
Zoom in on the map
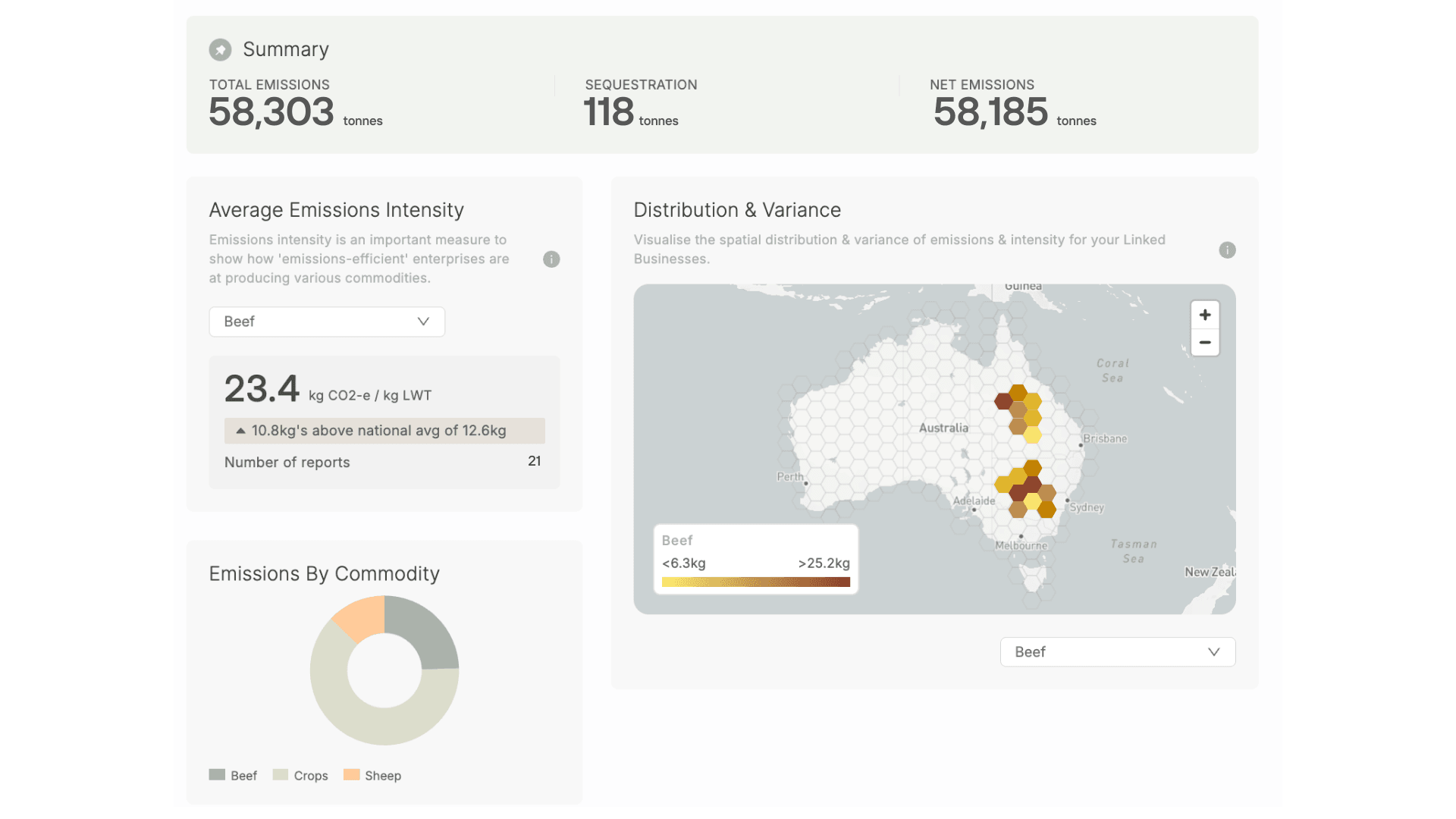coord(1204,315)
